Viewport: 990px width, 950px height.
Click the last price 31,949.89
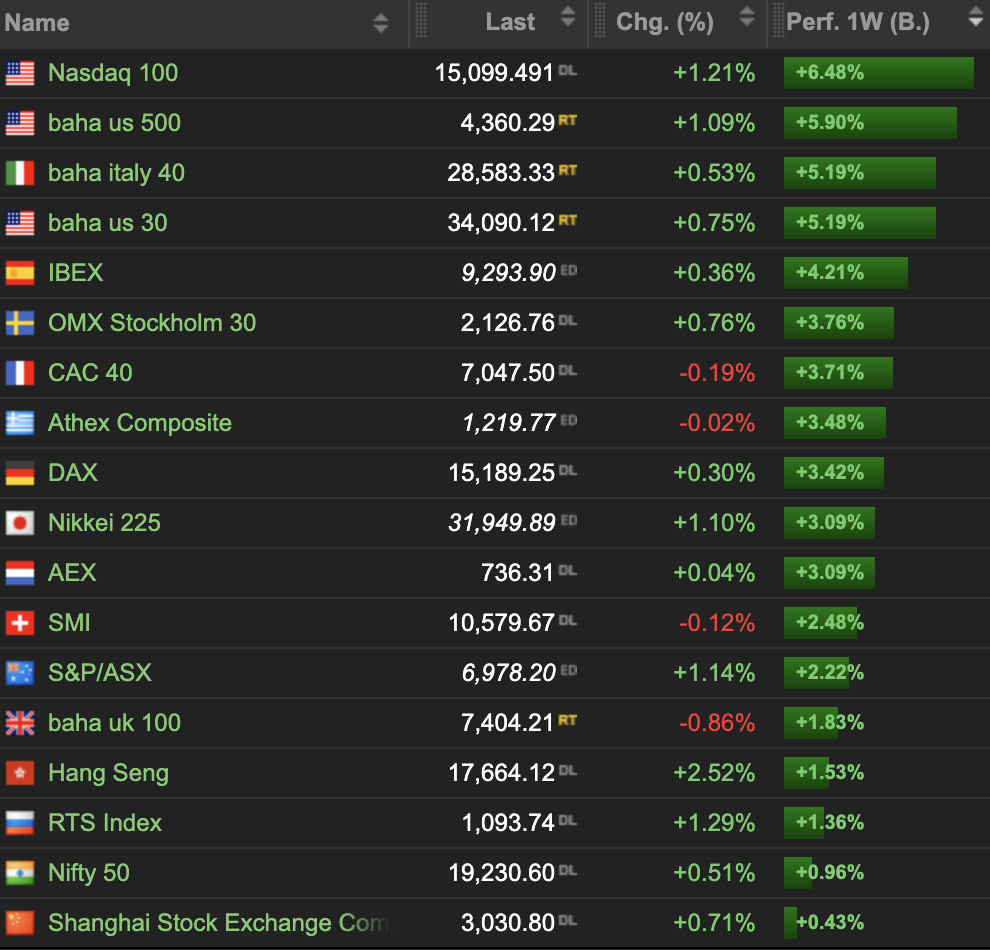click(502, 523)
